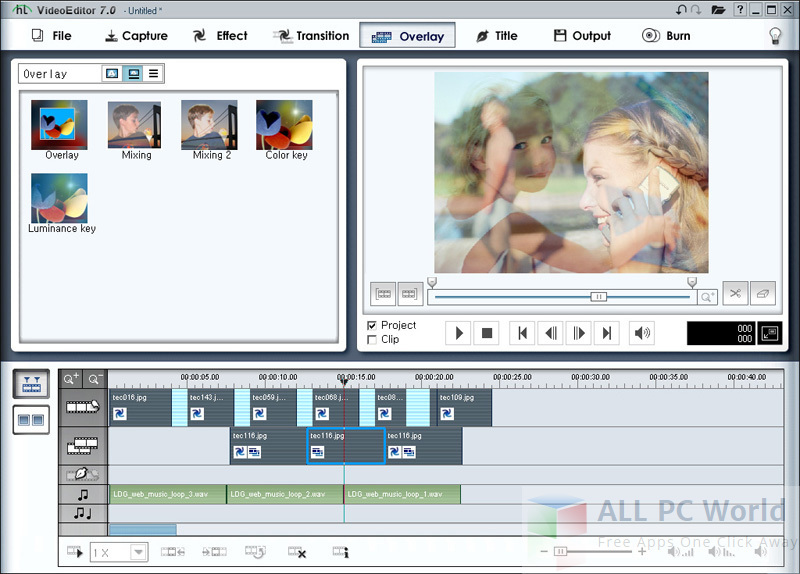Click the open folder icon in title bar
The image size is (800, 574).
click(x=718, y=10)
